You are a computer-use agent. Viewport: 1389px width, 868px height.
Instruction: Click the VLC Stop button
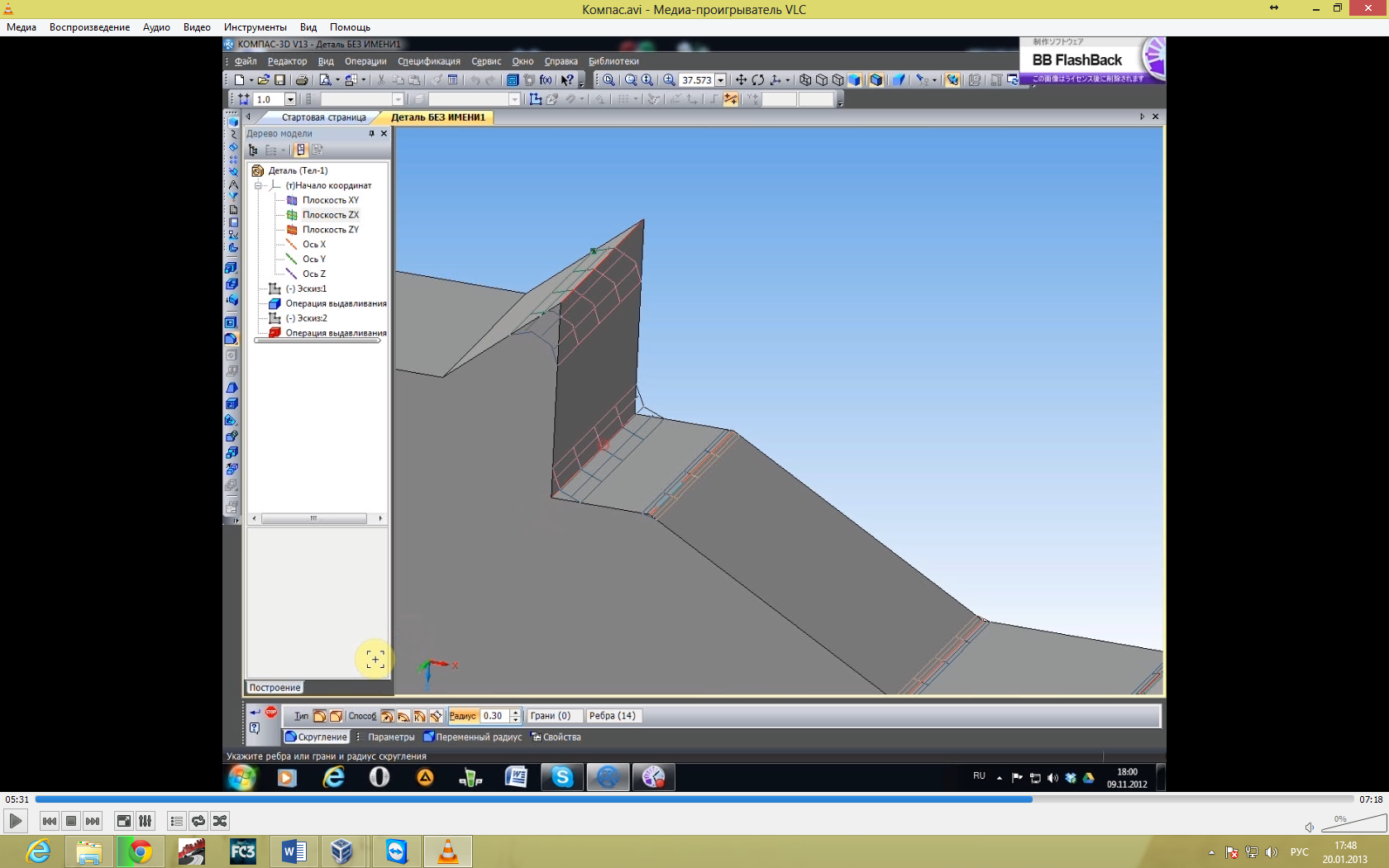point(71,821)
